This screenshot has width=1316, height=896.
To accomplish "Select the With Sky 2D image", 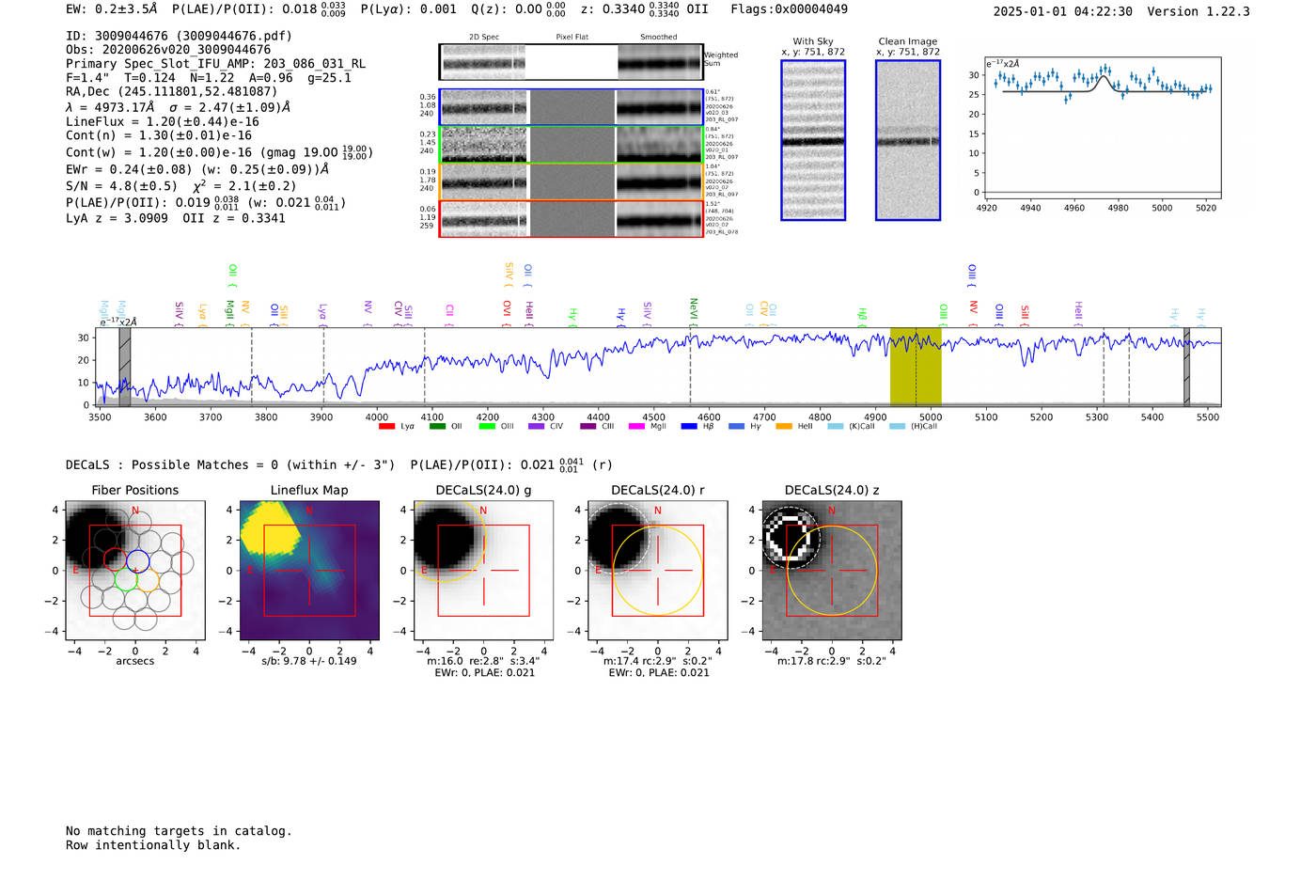I will pos(813,140).
